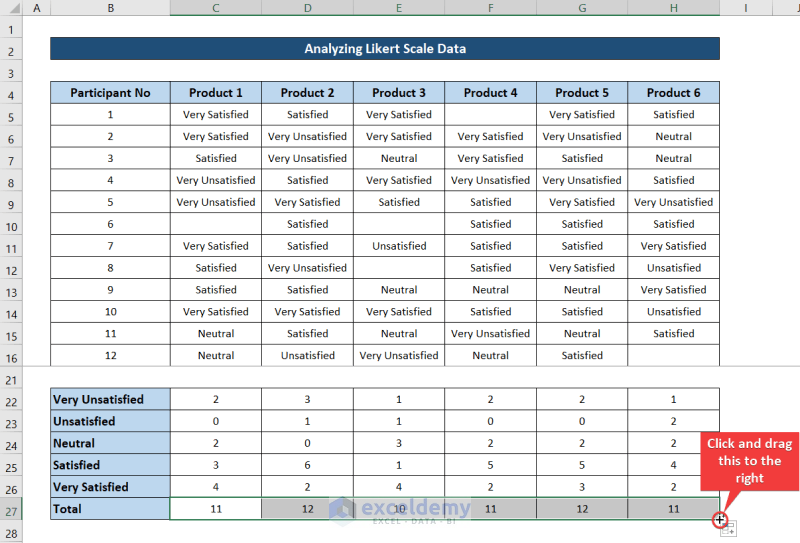Viewport: 800px width, 543px height.
Task: Select Product 5 total cell showing 12
Action: tap(582, 509)
